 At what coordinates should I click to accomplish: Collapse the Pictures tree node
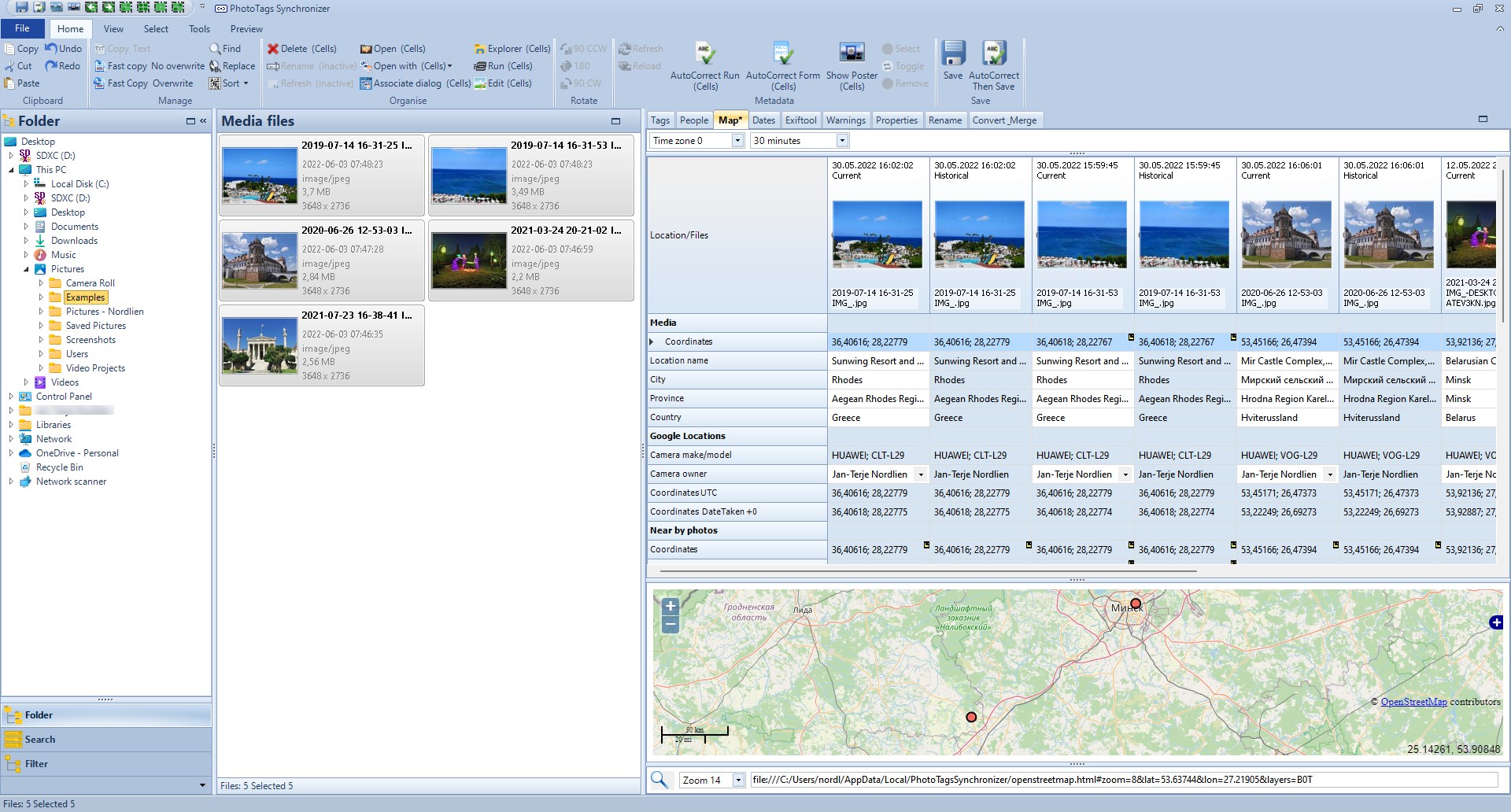click(x=26, y=269)
